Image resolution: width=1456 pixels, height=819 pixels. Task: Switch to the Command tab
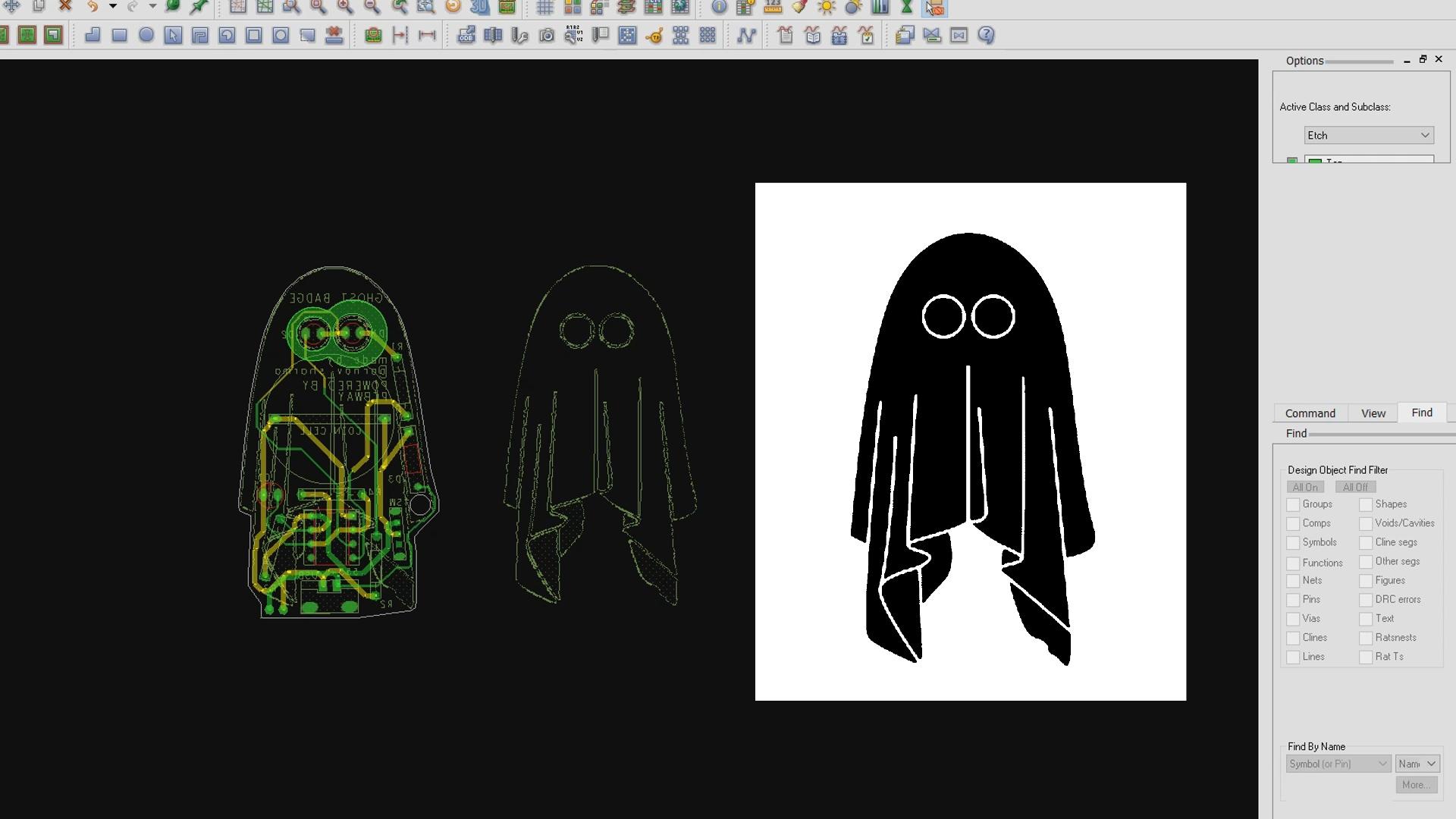coord(1310,413)
